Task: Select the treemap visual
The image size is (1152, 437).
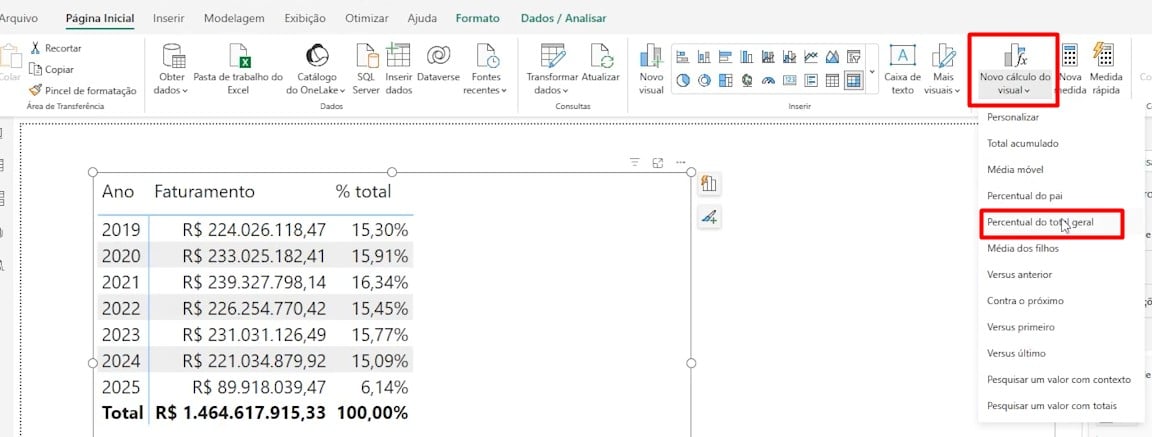Action: pos(725,80)
